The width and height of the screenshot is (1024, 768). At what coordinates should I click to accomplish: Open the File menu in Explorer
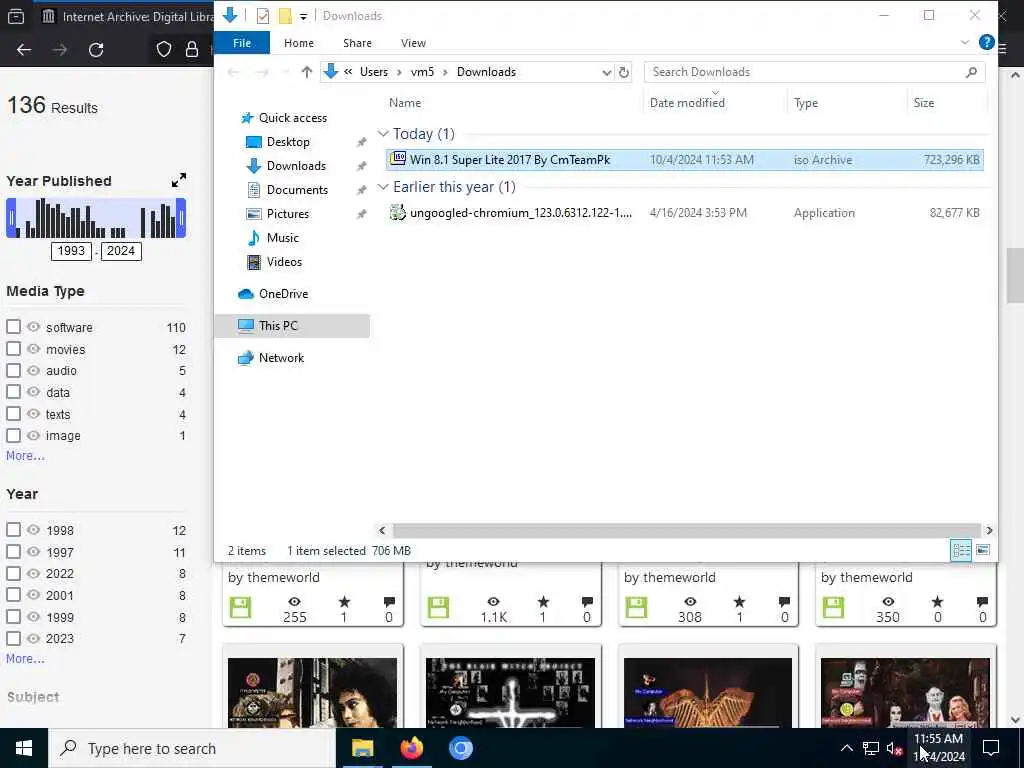tap(242, 43)
